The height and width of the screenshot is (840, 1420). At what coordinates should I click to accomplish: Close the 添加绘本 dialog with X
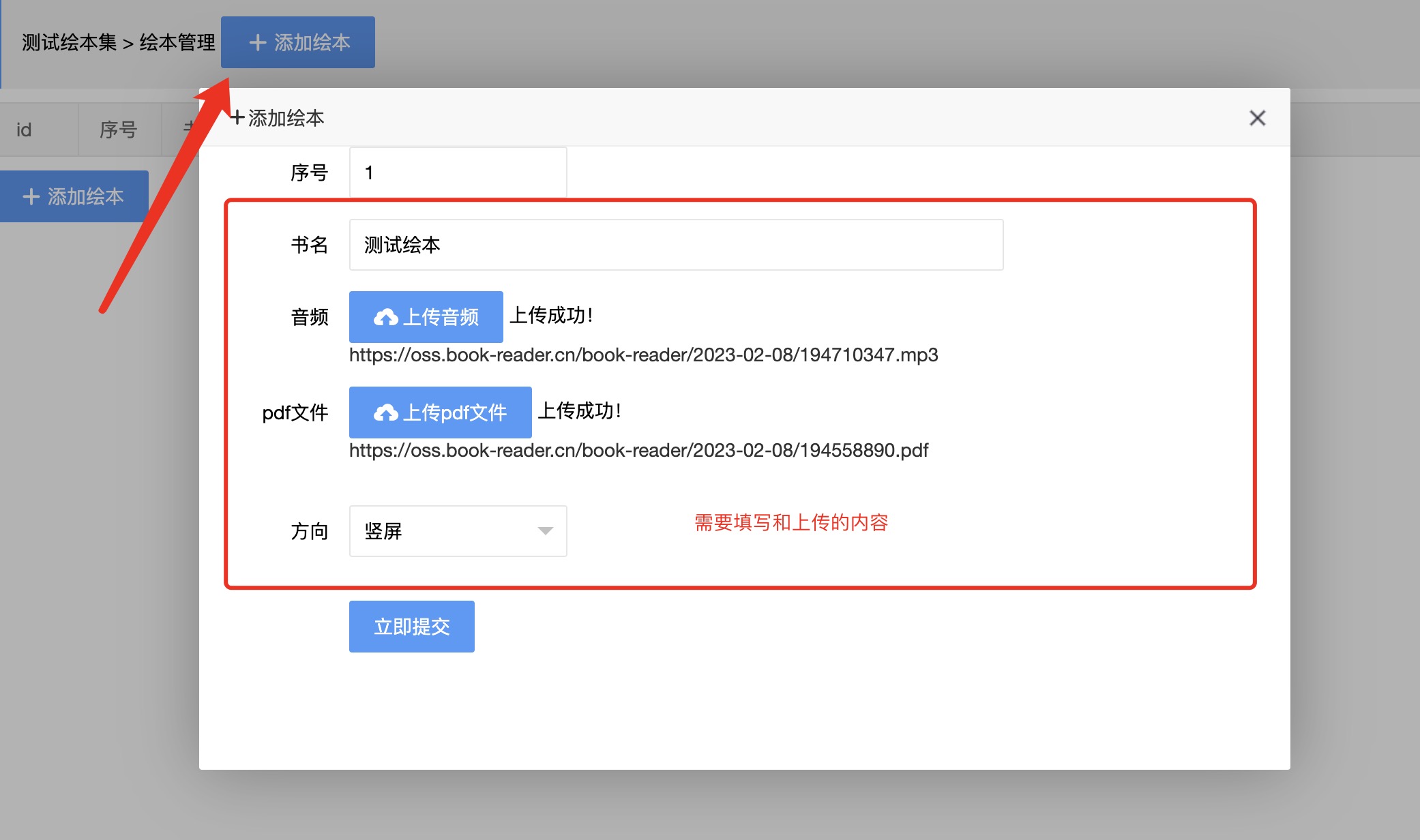coord(1257,118)
